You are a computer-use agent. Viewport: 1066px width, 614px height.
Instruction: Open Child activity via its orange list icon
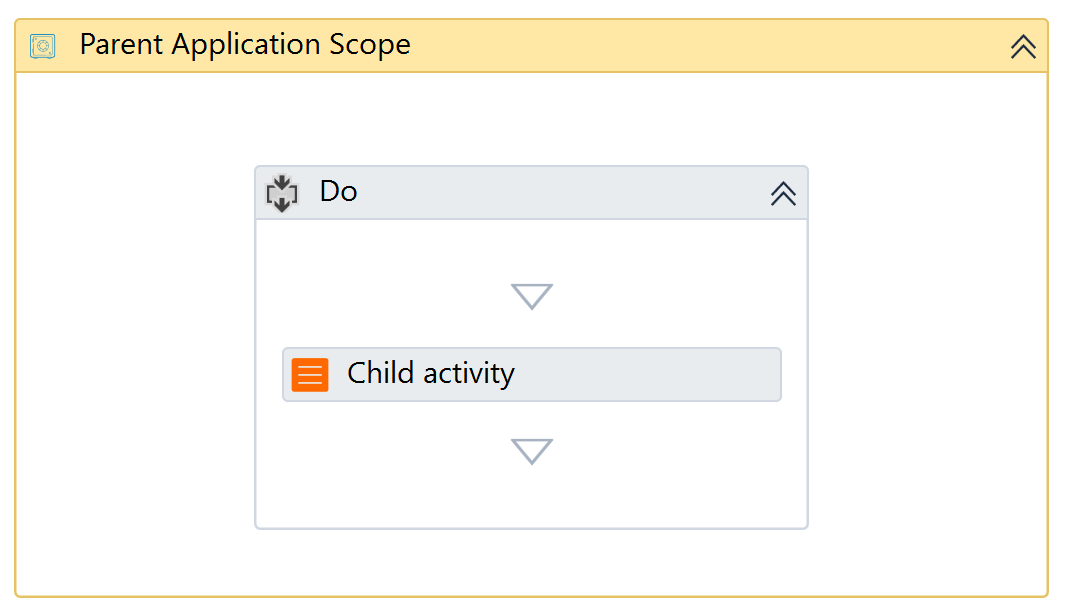[x=310, y=374]
